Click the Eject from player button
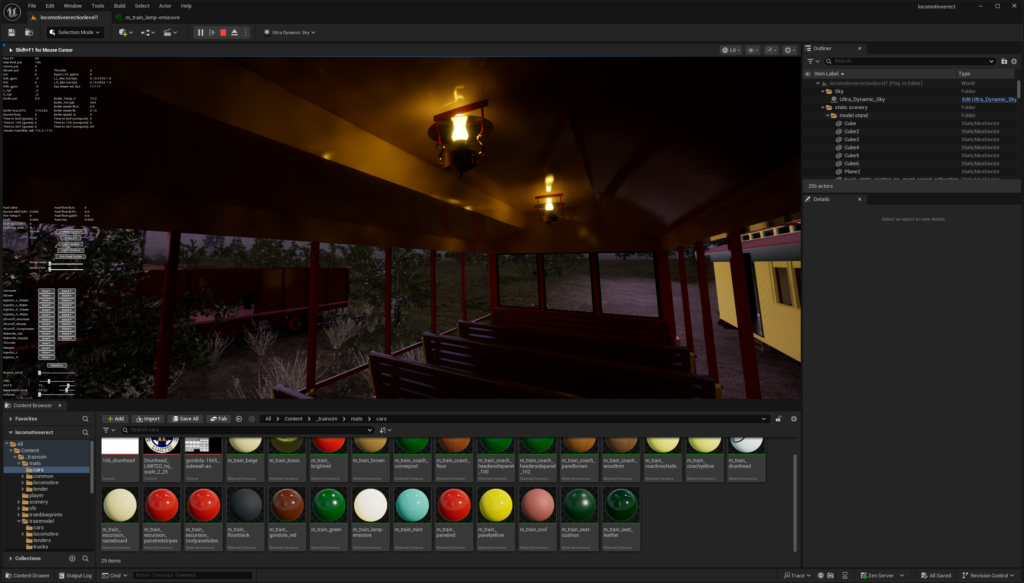Image resolution: width=1024 pixels, height=583 pixels. coord(234,32)
